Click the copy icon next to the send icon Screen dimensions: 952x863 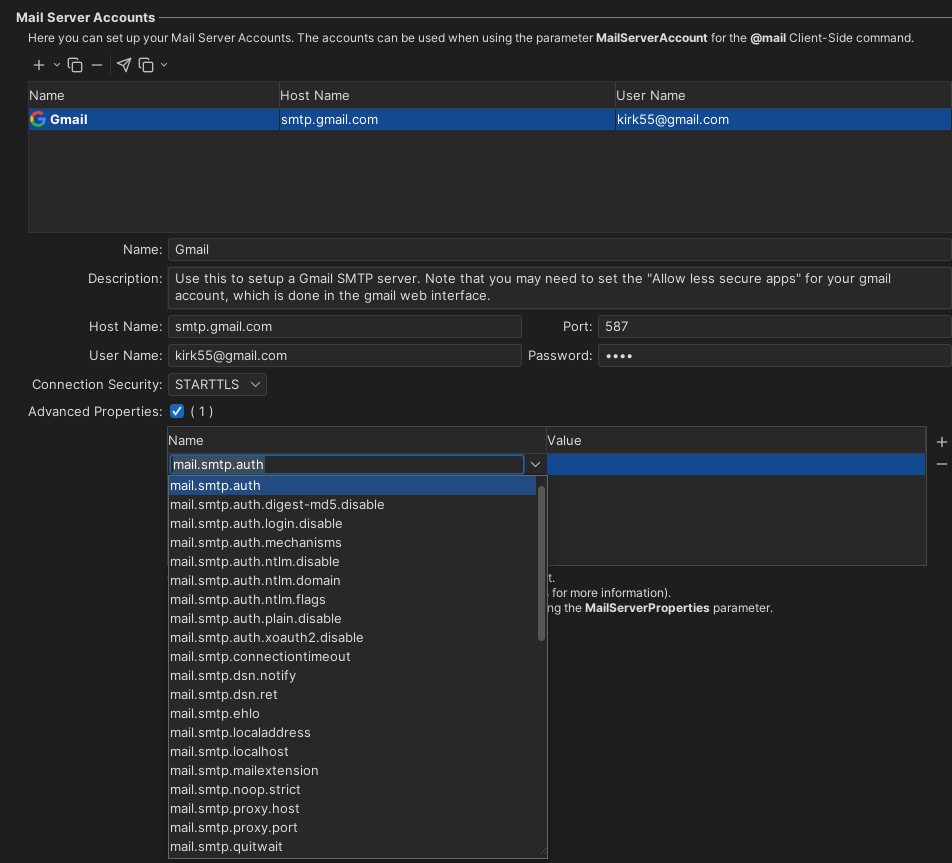145,65
